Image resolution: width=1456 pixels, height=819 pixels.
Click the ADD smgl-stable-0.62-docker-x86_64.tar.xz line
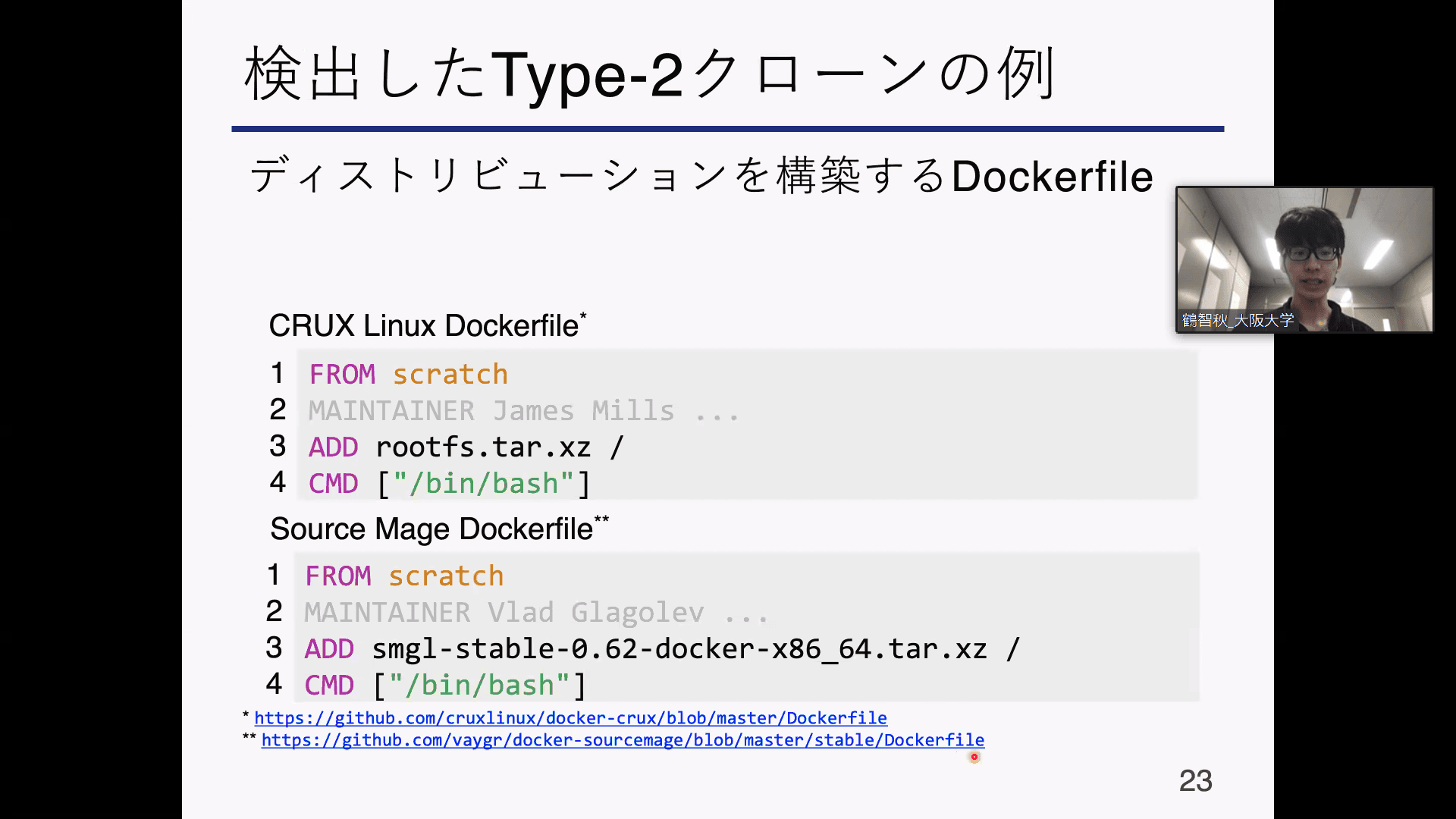coord(661,649)
